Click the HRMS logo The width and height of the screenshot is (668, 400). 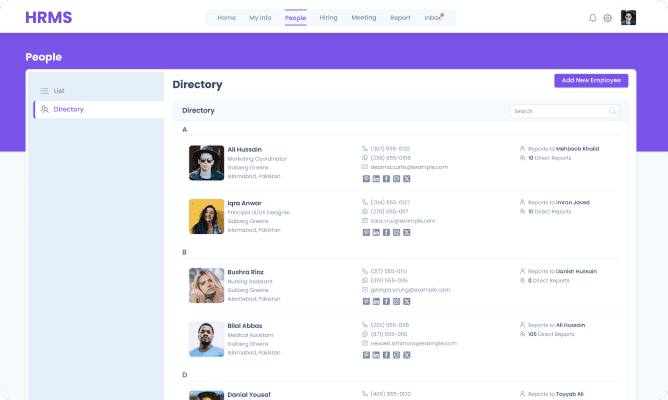pos(49,18)
